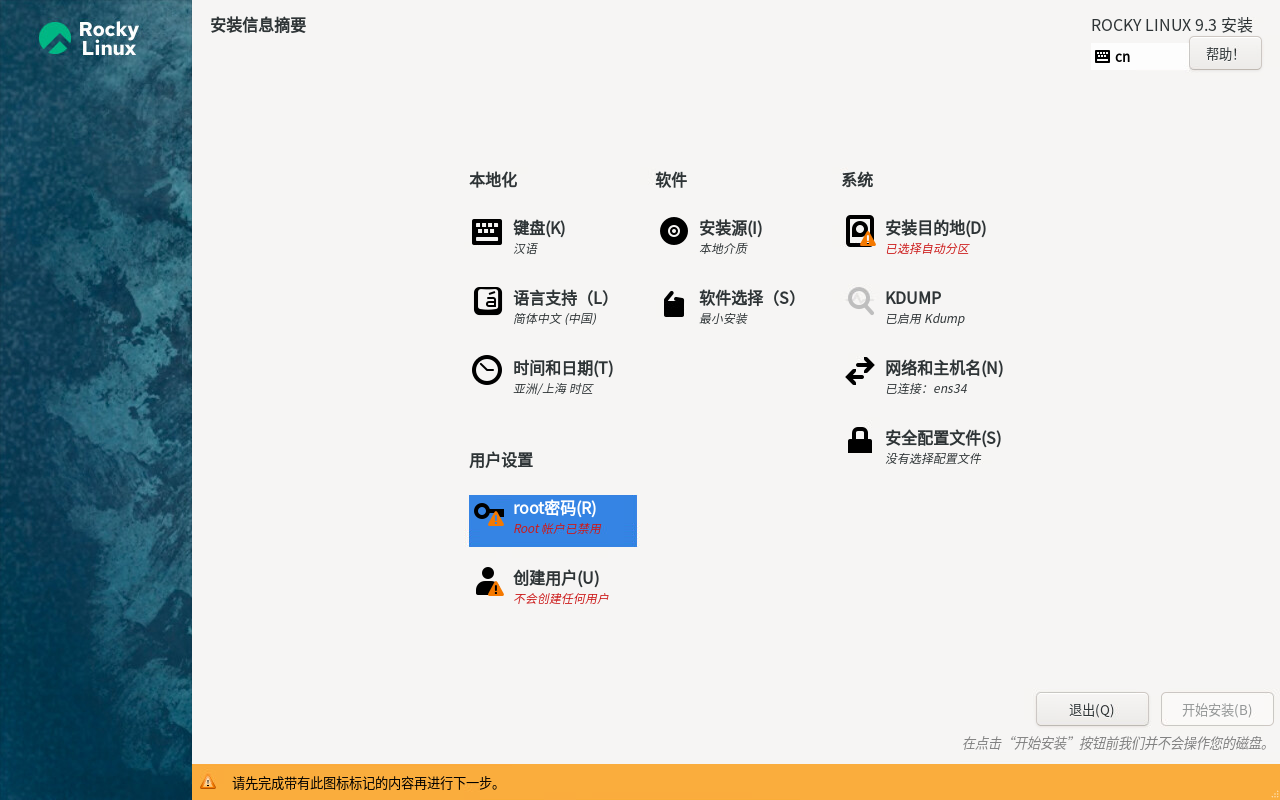Open 语言支持 (L) settings

tap(561, 298)
